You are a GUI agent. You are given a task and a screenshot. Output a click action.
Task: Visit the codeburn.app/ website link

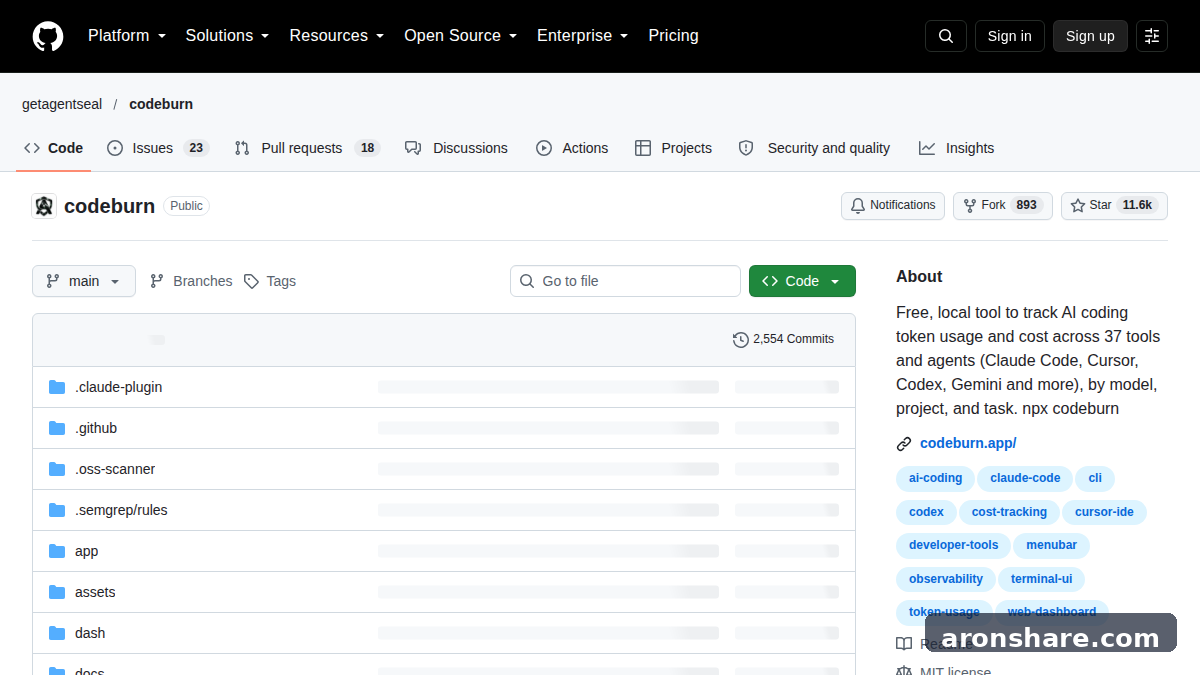pyautogui.click(x=968, y=443)
